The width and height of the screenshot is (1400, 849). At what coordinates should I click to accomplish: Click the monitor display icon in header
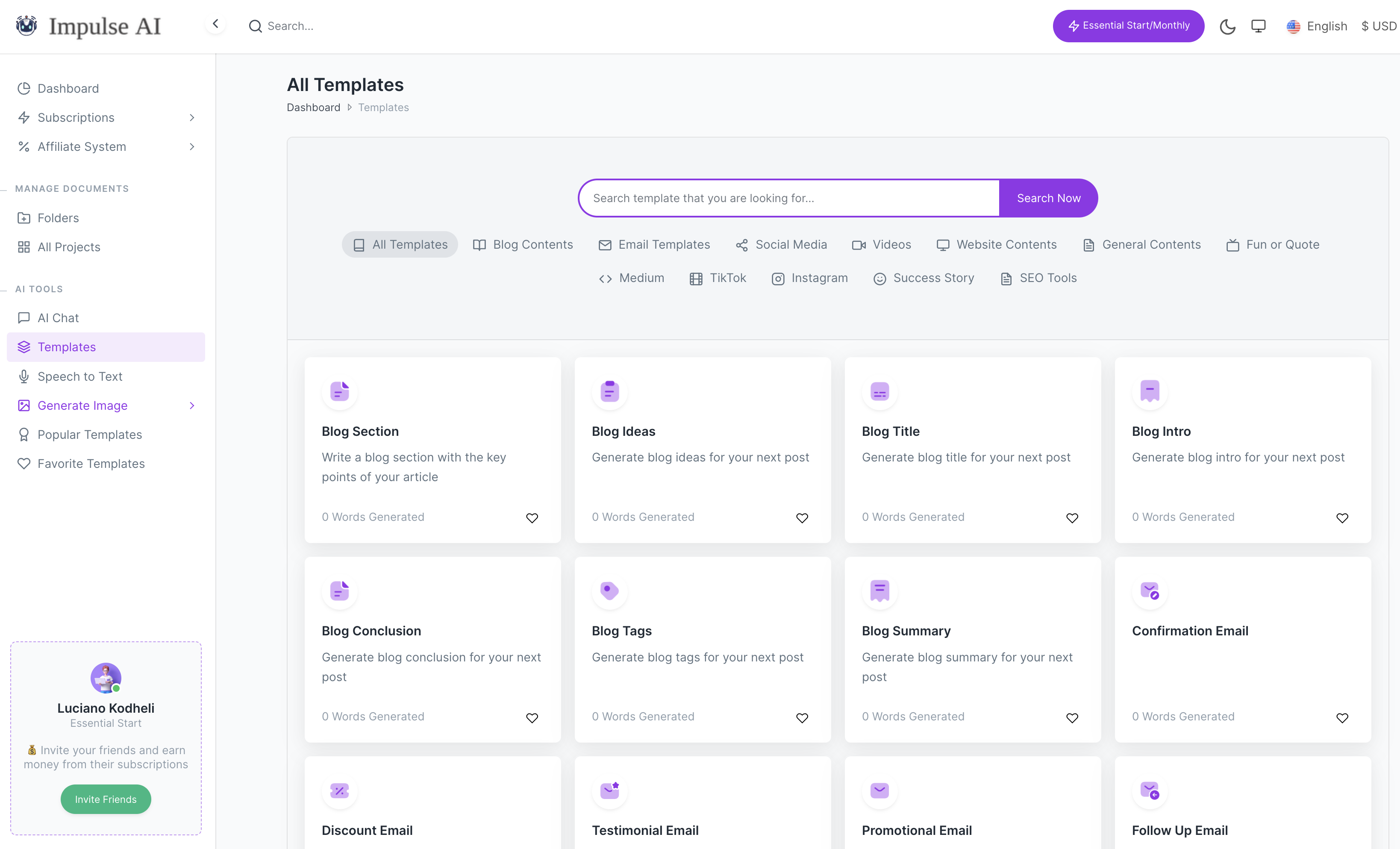click(1258, 26)
